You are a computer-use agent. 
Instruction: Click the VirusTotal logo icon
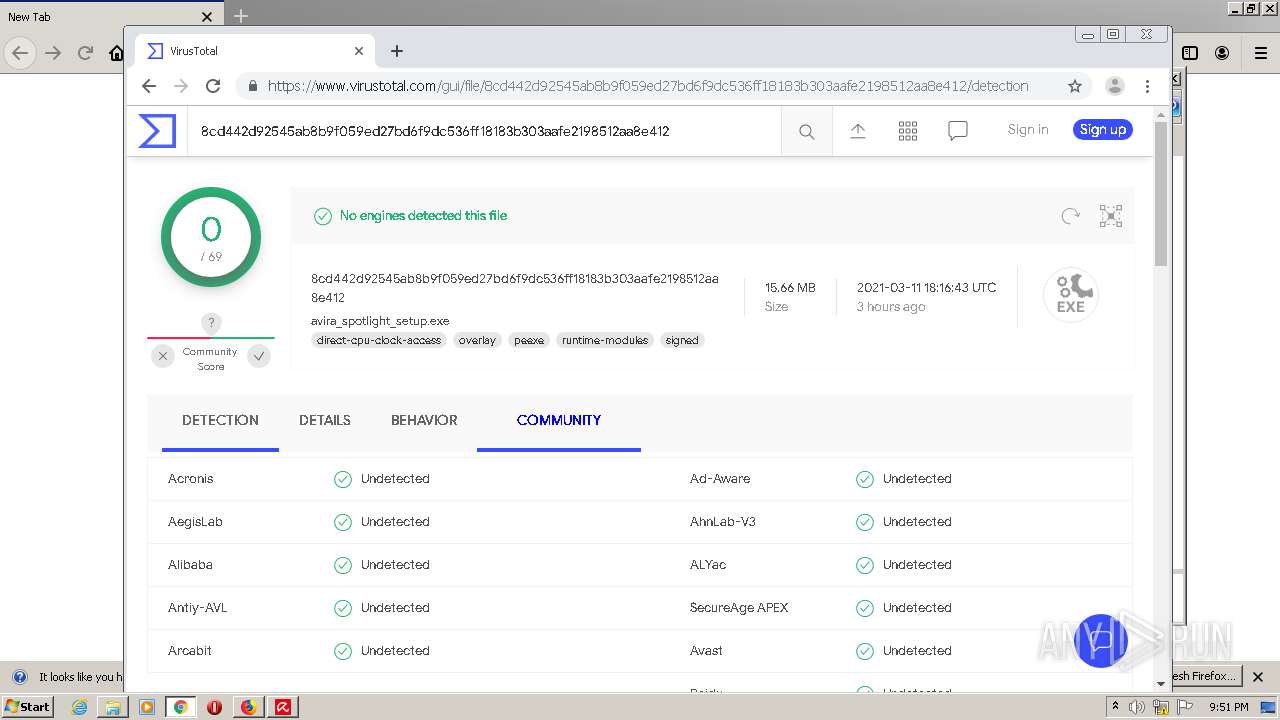click(x=157, y=131)
